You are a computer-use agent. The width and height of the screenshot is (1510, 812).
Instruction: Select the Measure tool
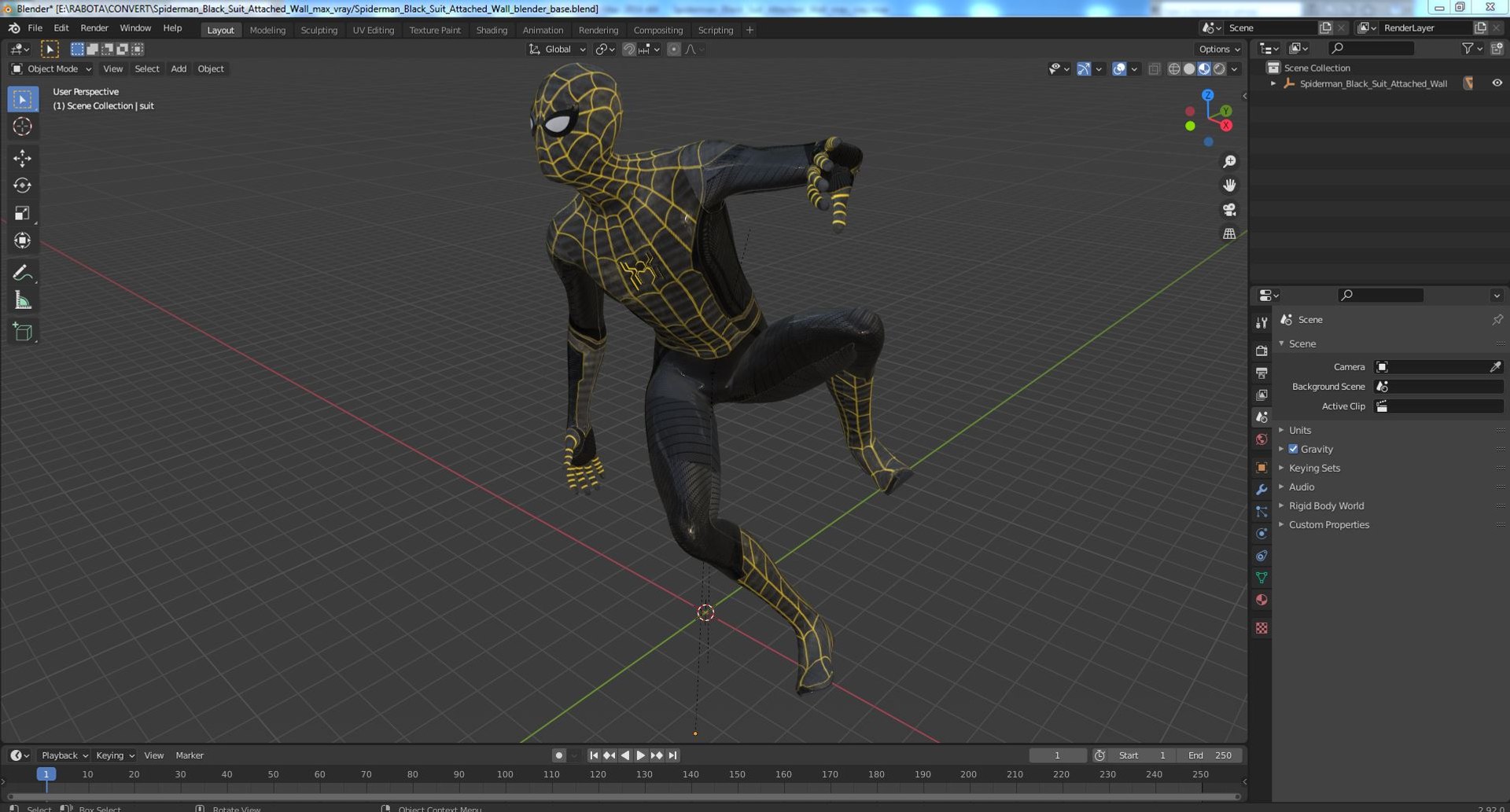click(22, 300)
